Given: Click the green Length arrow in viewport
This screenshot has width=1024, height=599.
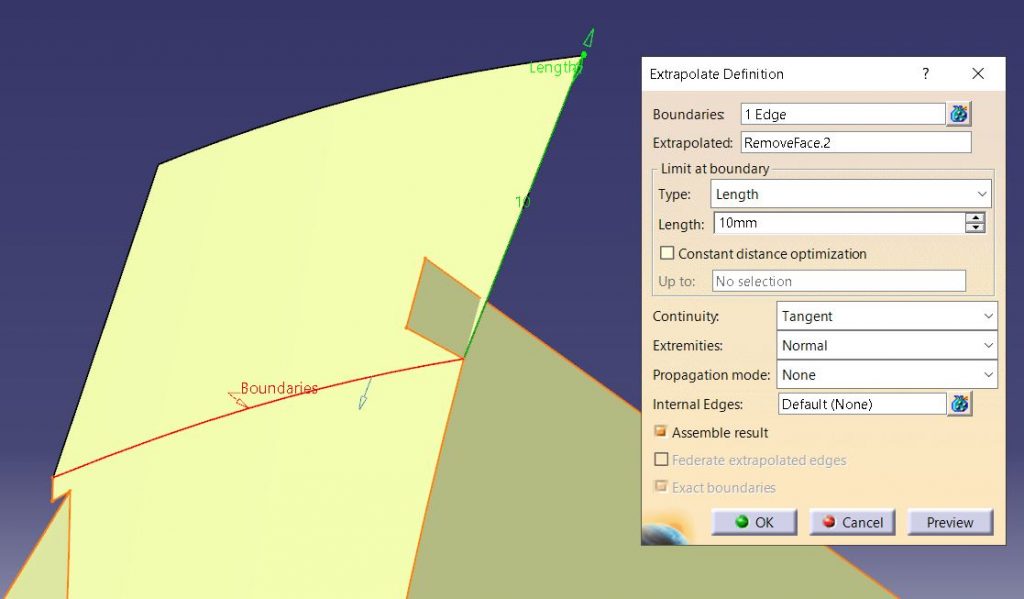Looking at the screenshot, I should click(x=586, y=37).
